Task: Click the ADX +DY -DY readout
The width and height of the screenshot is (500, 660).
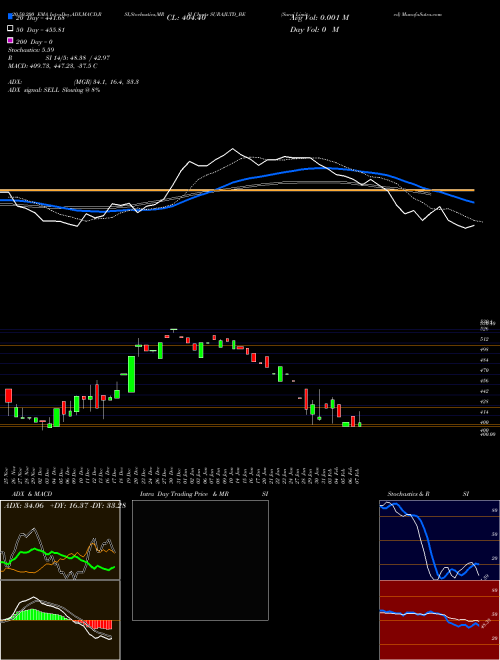Action: click(65, 505)
